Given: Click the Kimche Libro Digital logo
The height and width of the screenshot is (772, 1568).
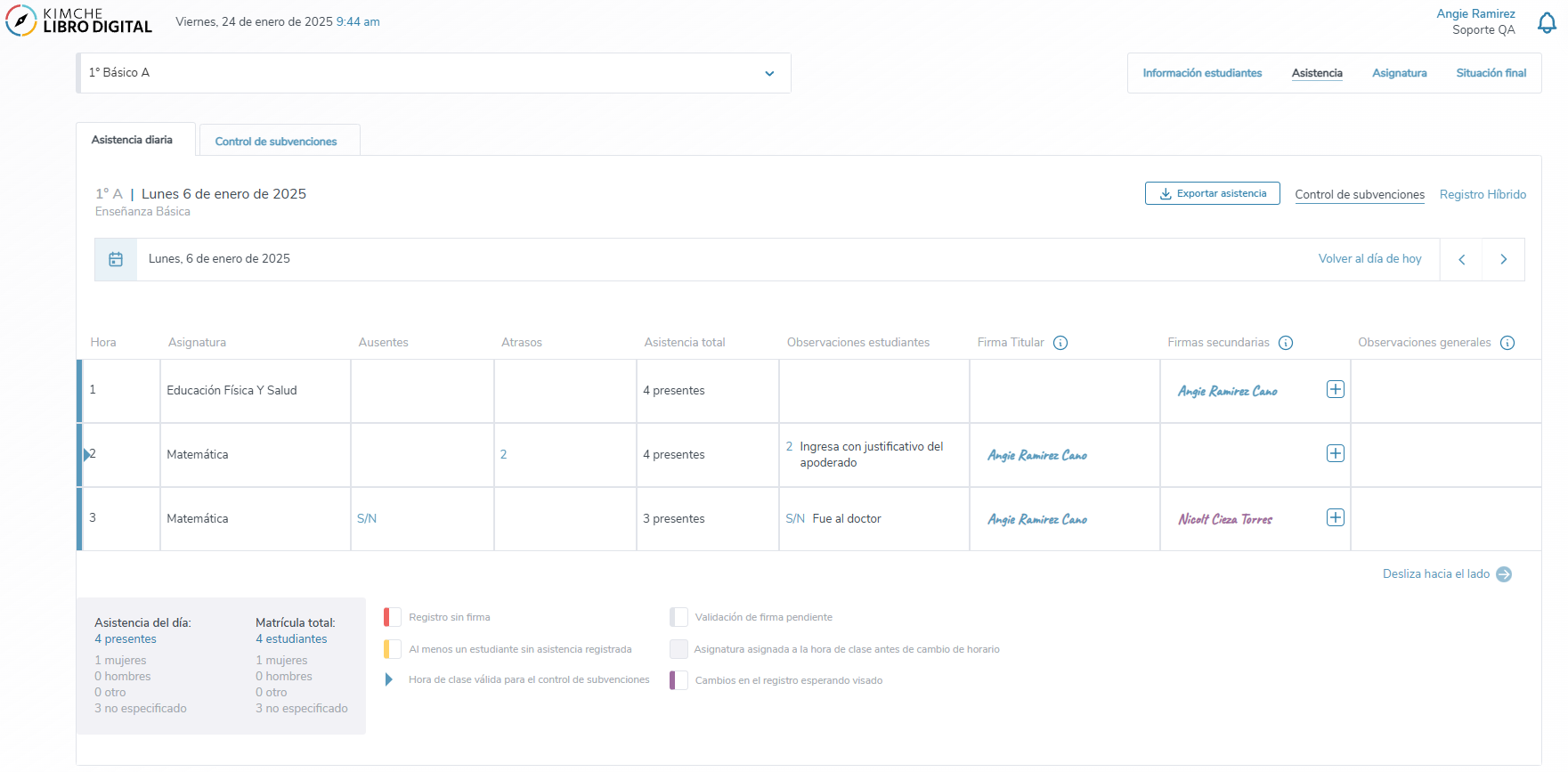Looking at the screenshot, I should [x=79, y=20].
